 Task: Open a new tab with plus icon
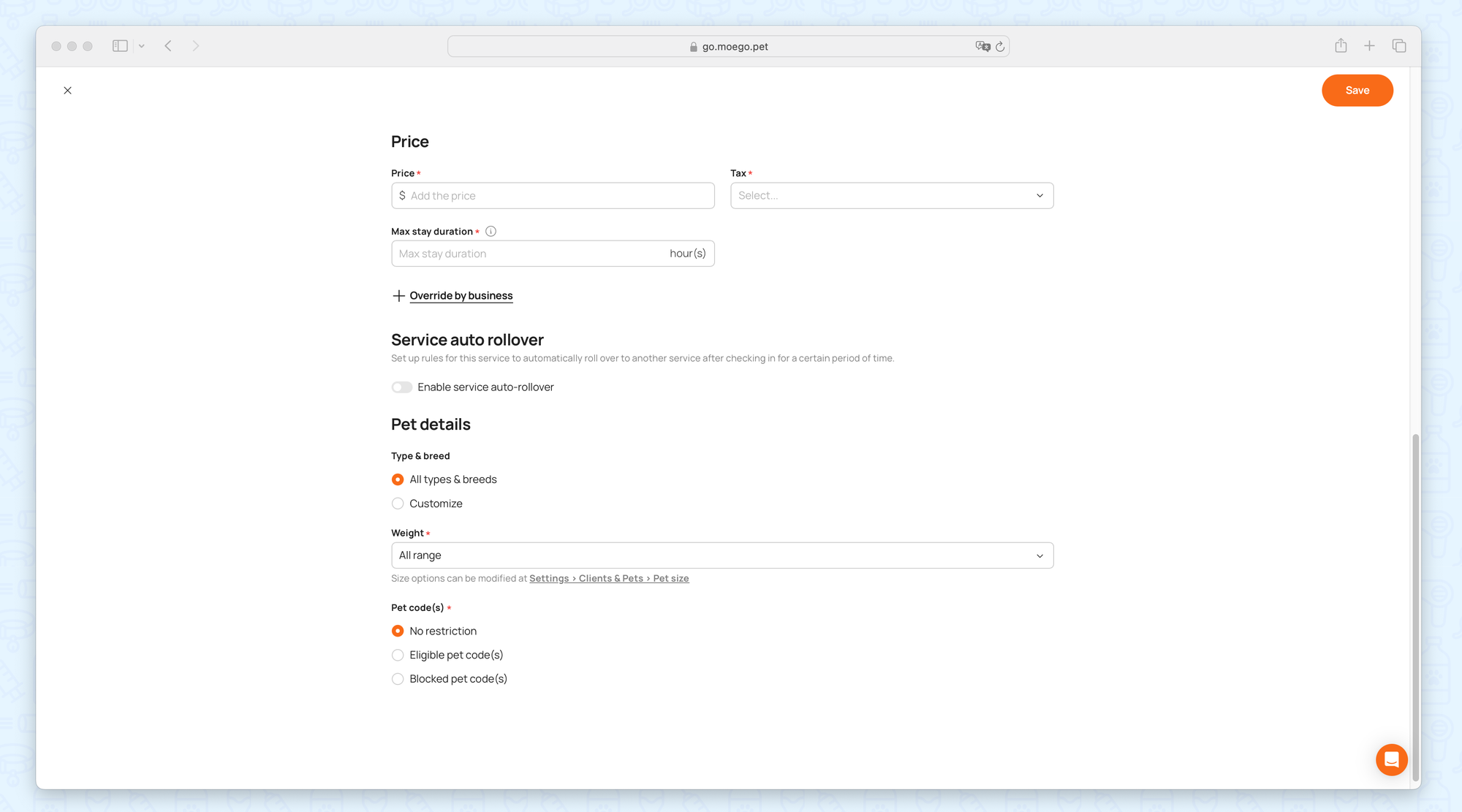(1369, 46)
